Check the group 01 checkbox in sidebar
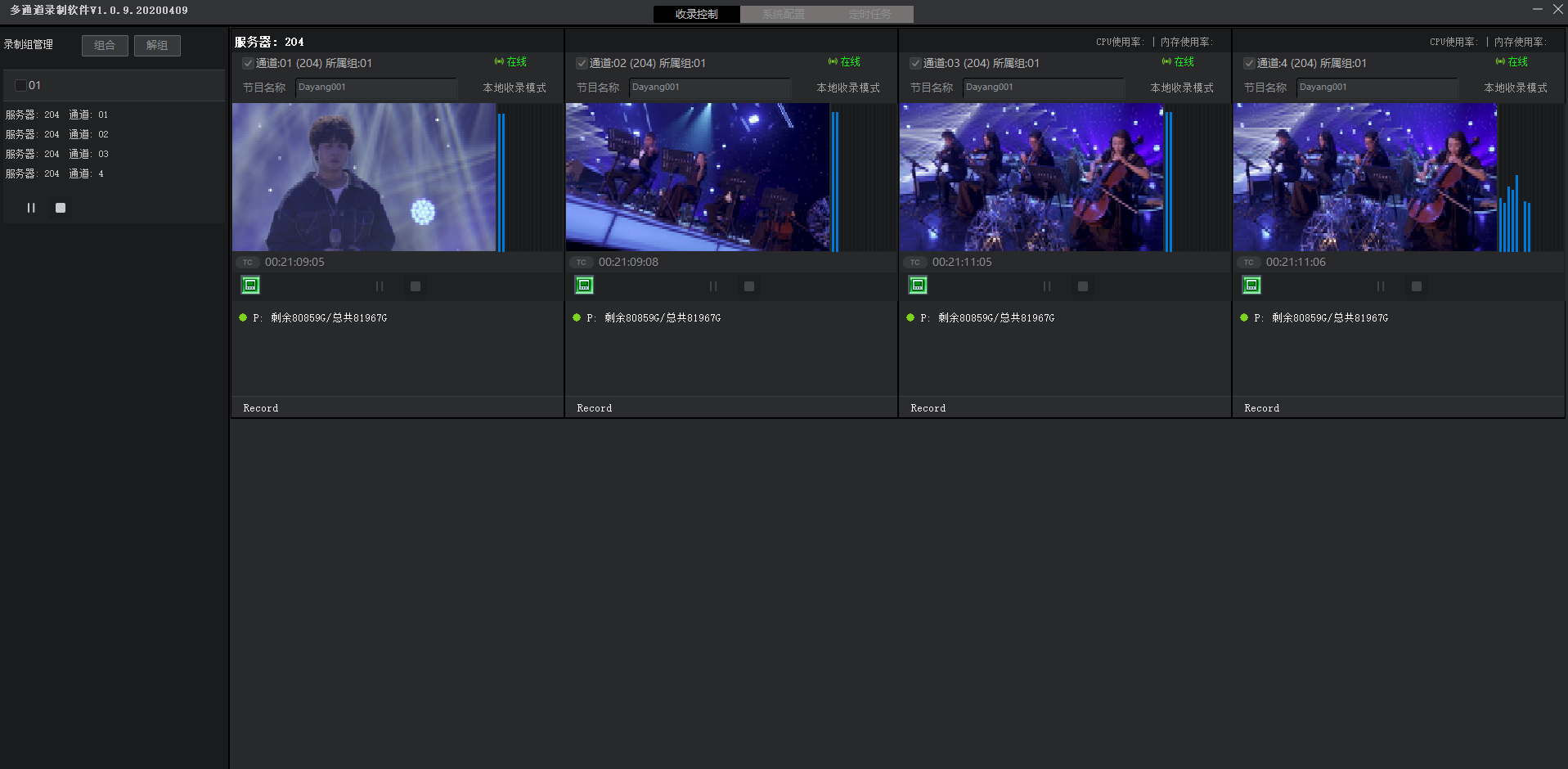This screenshot has height=769, width=1568. (x=21, y=85)
